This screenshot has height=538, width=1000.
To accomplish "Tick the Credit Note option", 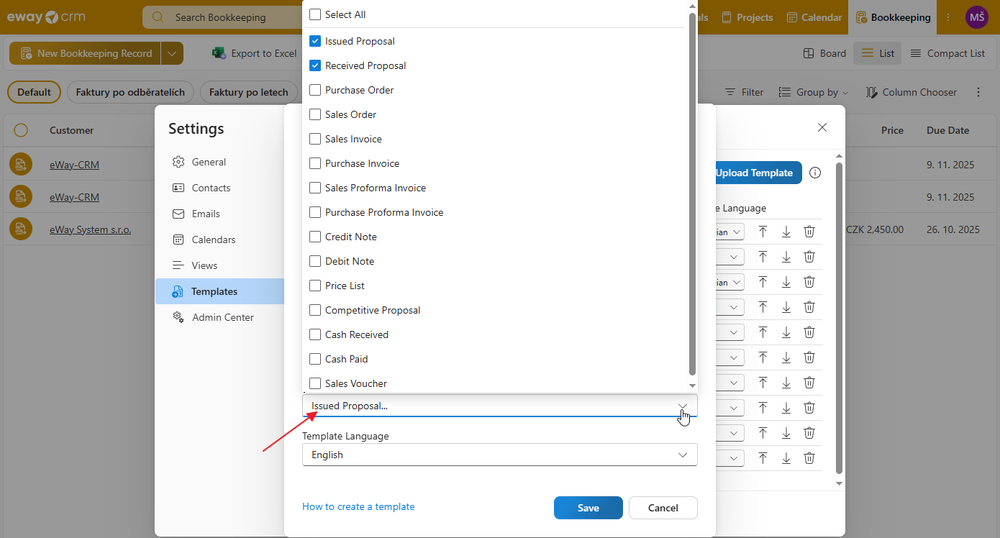I will [316, 237].
